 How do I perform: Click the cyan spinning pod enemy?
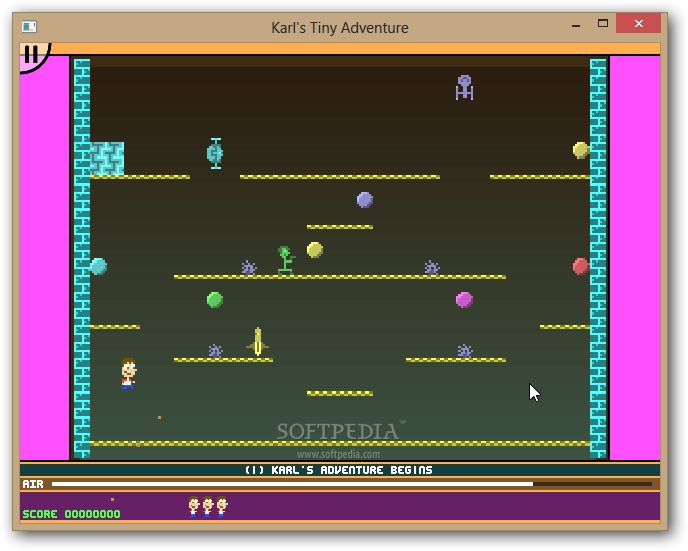pyautogui.click(x=215, y=153)
